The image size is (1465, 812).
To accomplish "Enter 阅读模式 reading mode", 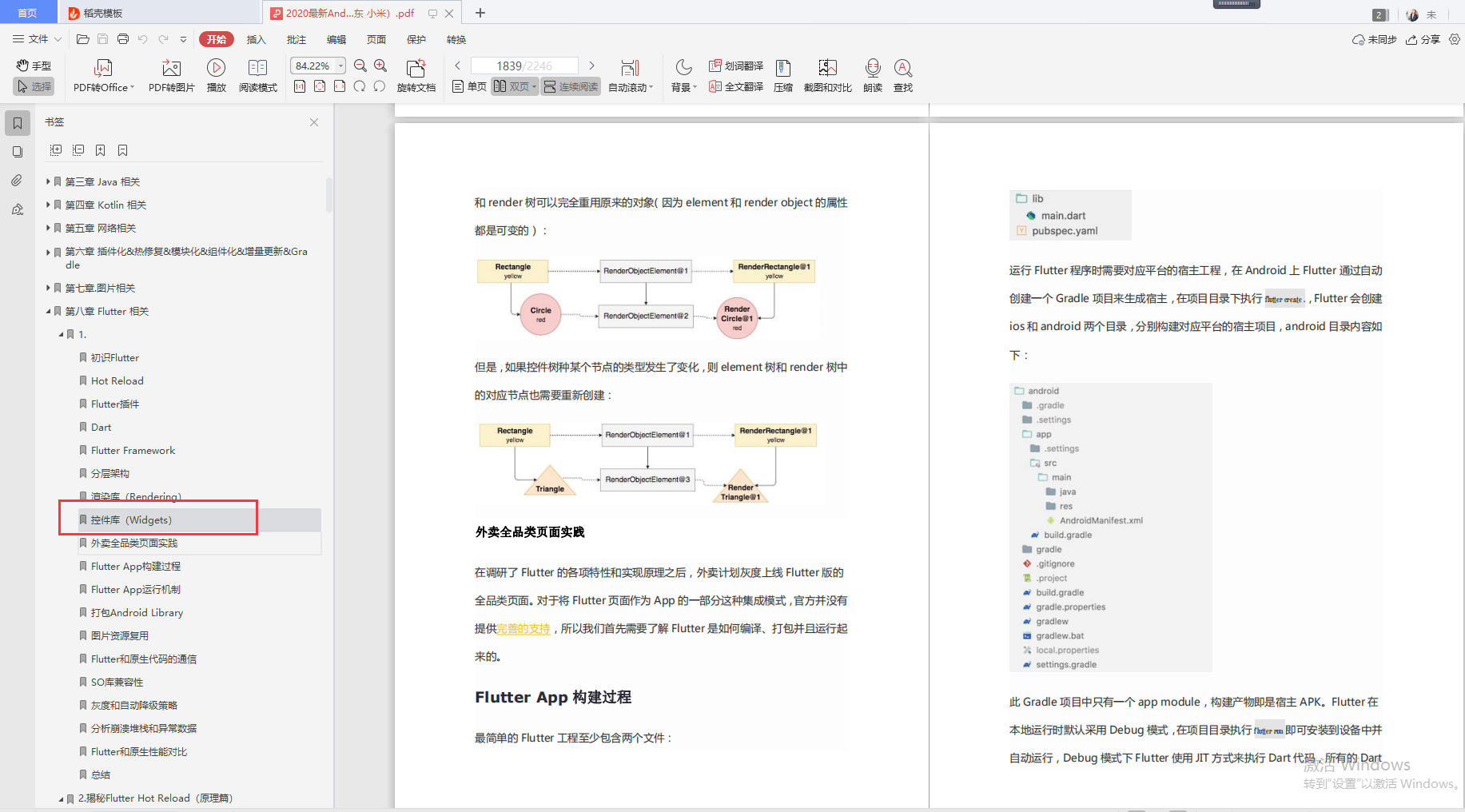I will [257, 76].
